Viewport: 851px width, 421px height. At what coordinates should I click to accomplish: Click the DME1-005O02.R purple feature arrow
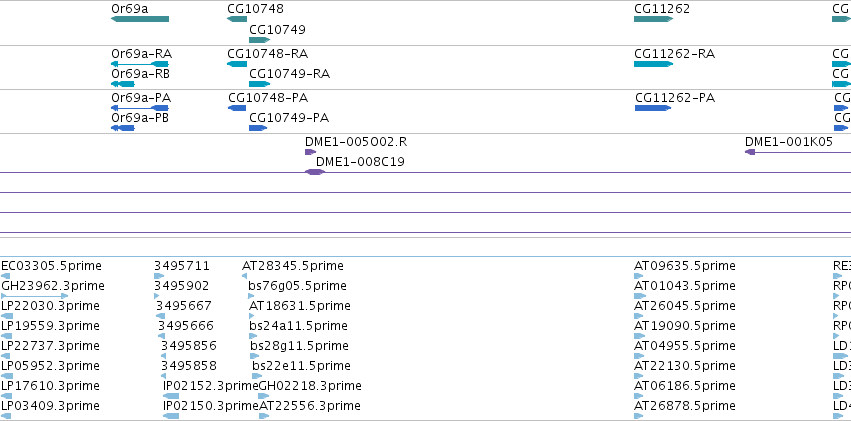point(310,152)
